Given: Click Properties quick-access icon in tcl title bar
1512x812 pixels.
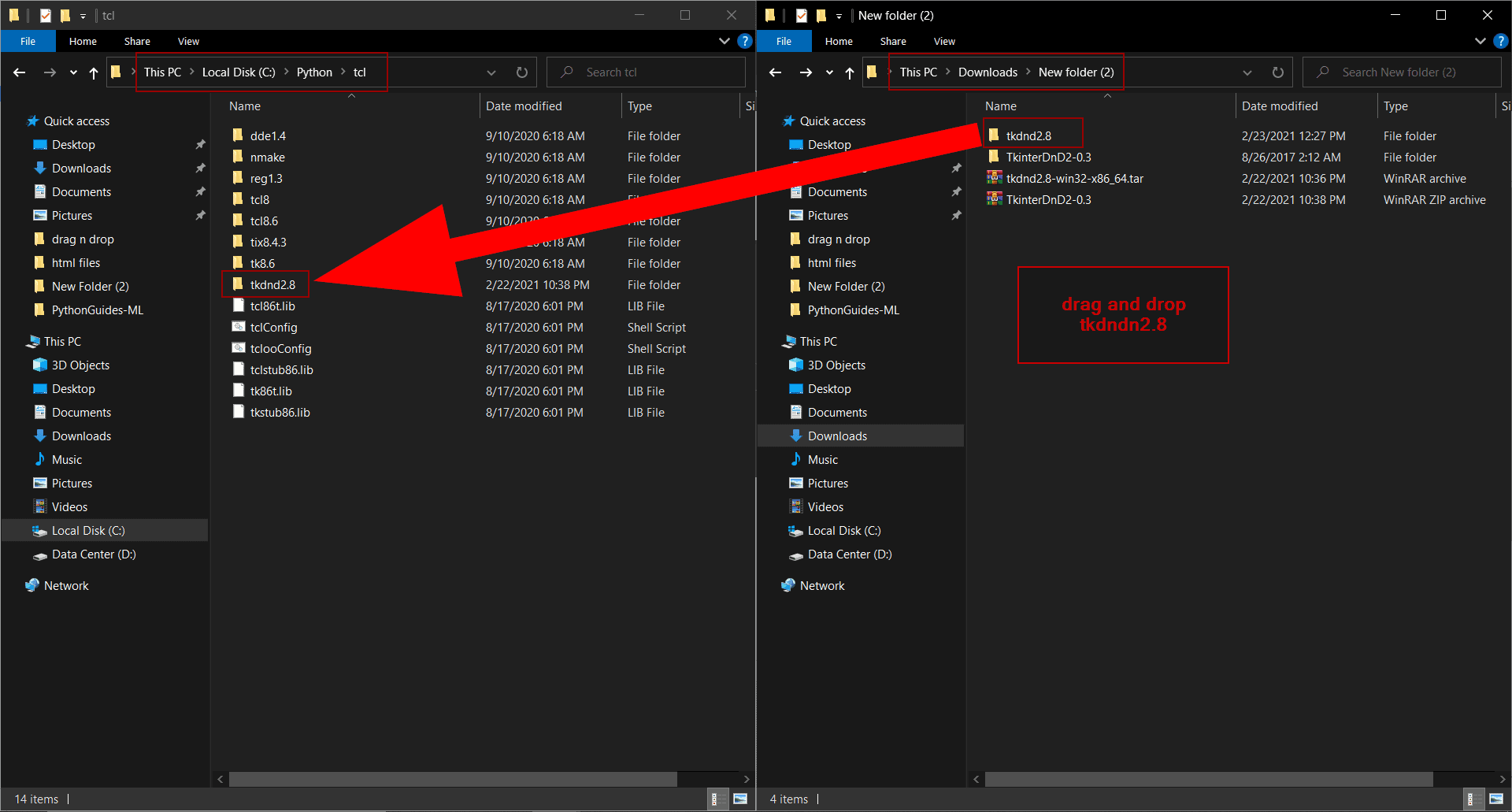Looking at the screenshot, I should coord(45,15).
